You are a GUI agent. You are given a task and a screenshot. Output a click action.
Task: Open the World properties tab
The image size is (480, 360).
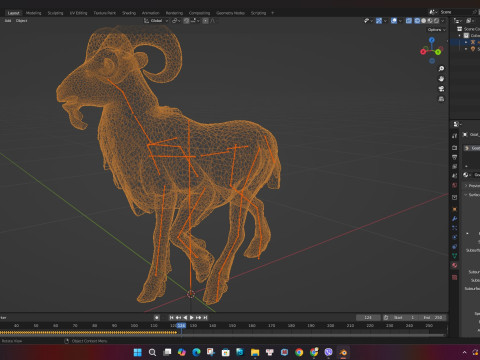click(455, 185)
